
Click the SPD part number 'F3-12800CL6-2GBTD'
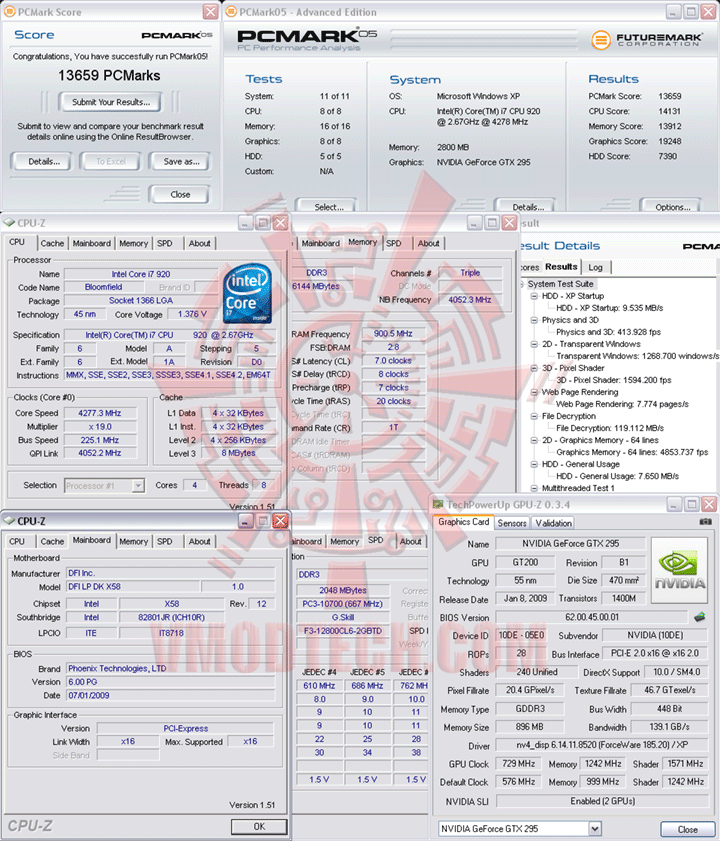pyautogui.click(x=343, y=631)
